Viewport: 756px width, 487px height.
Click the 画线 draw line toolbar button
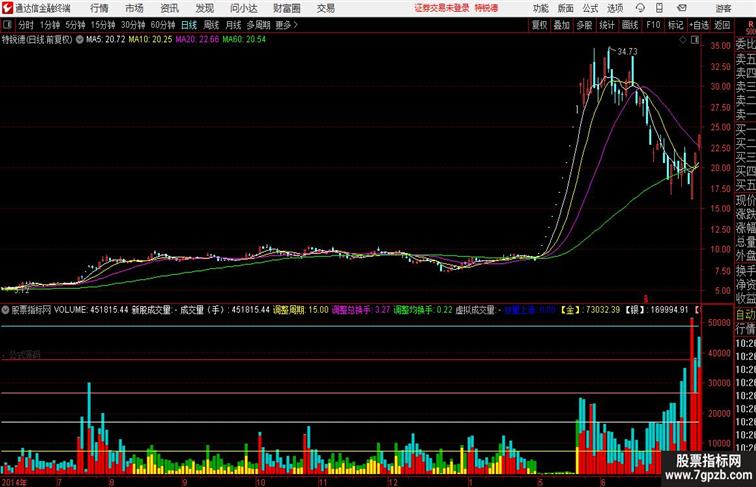tap(630, 25)
